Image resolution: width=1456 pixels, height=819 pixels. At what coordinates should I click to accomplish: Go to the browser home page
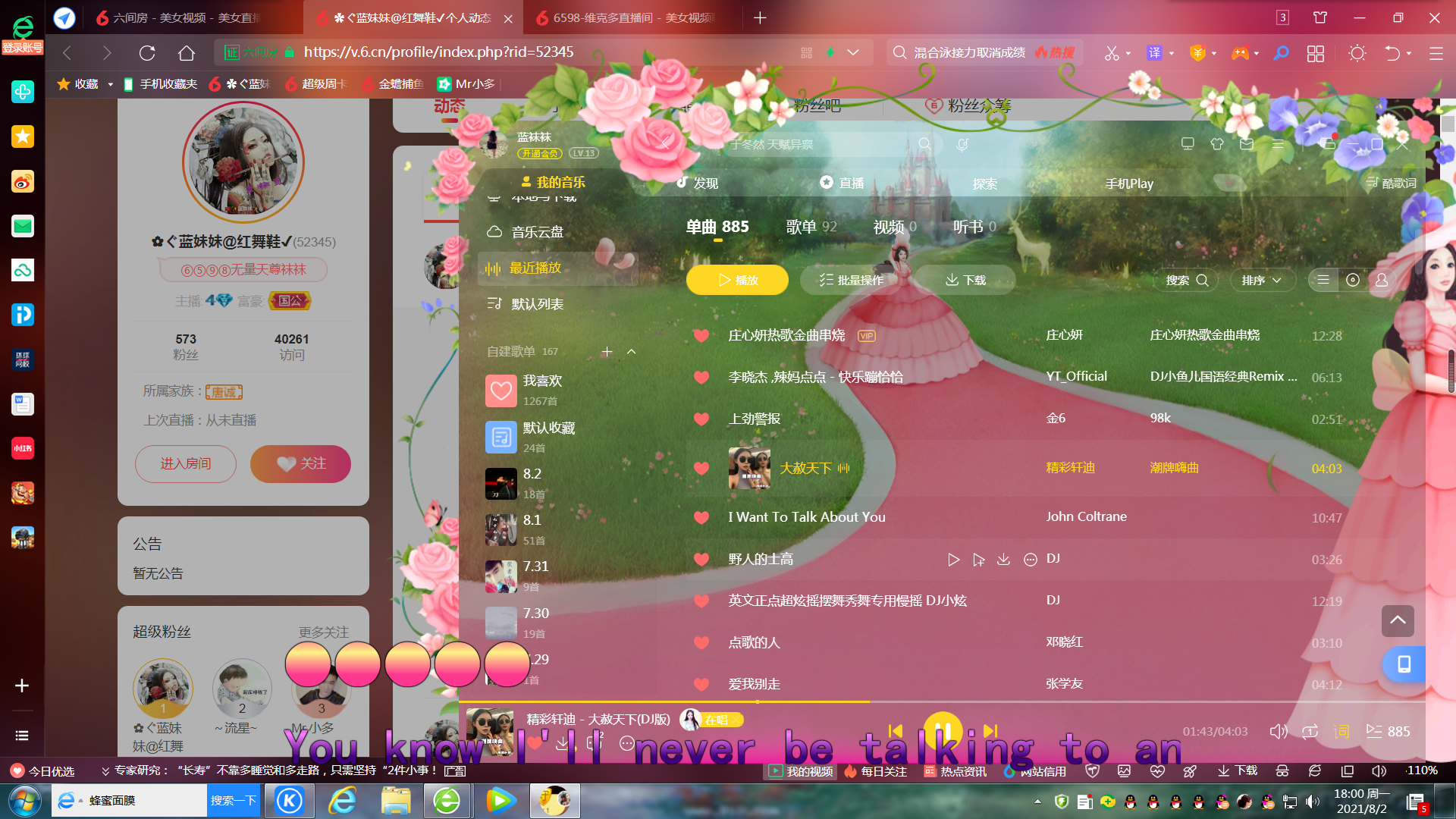187,52
